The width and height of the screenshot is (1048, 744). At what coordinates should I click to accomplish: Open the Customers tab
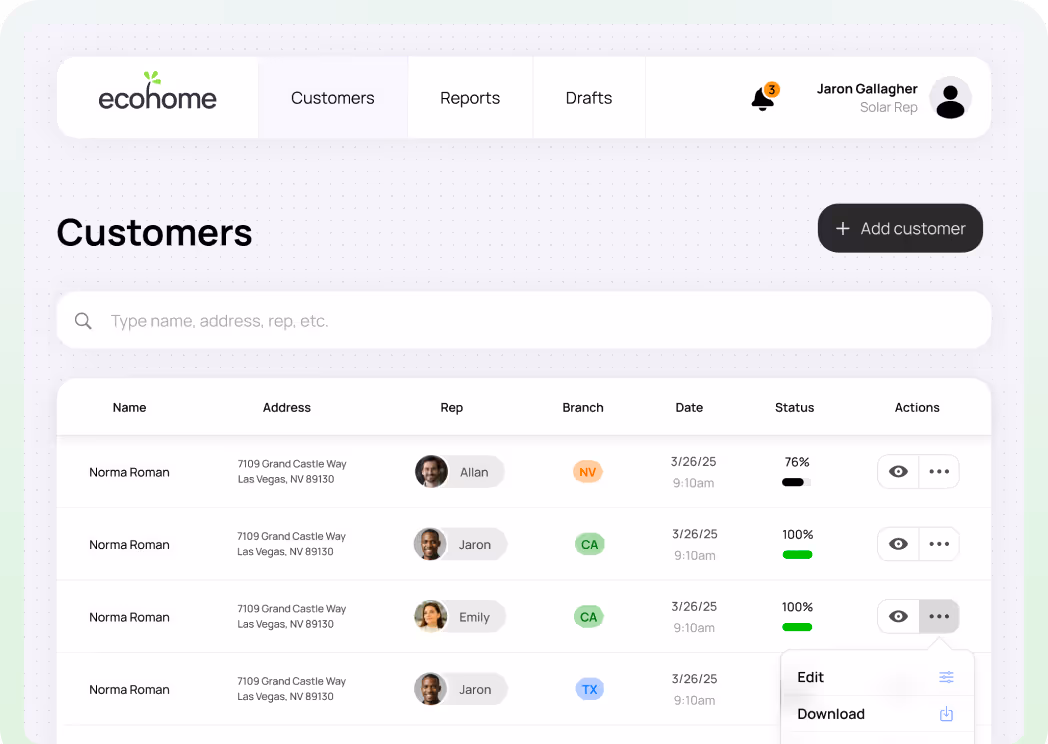point(332,98)
